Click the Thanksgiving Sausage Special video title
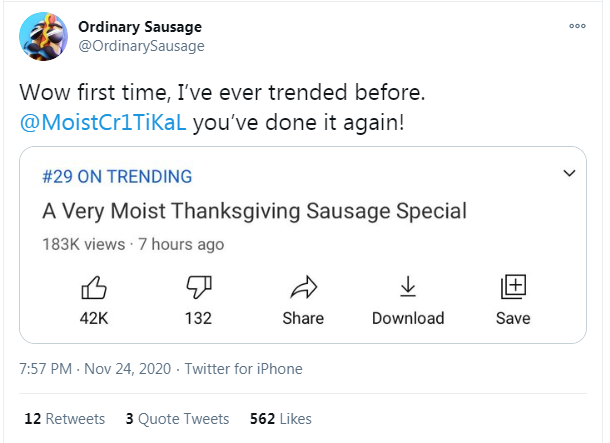The image size is (610, 443). (254, 211)
